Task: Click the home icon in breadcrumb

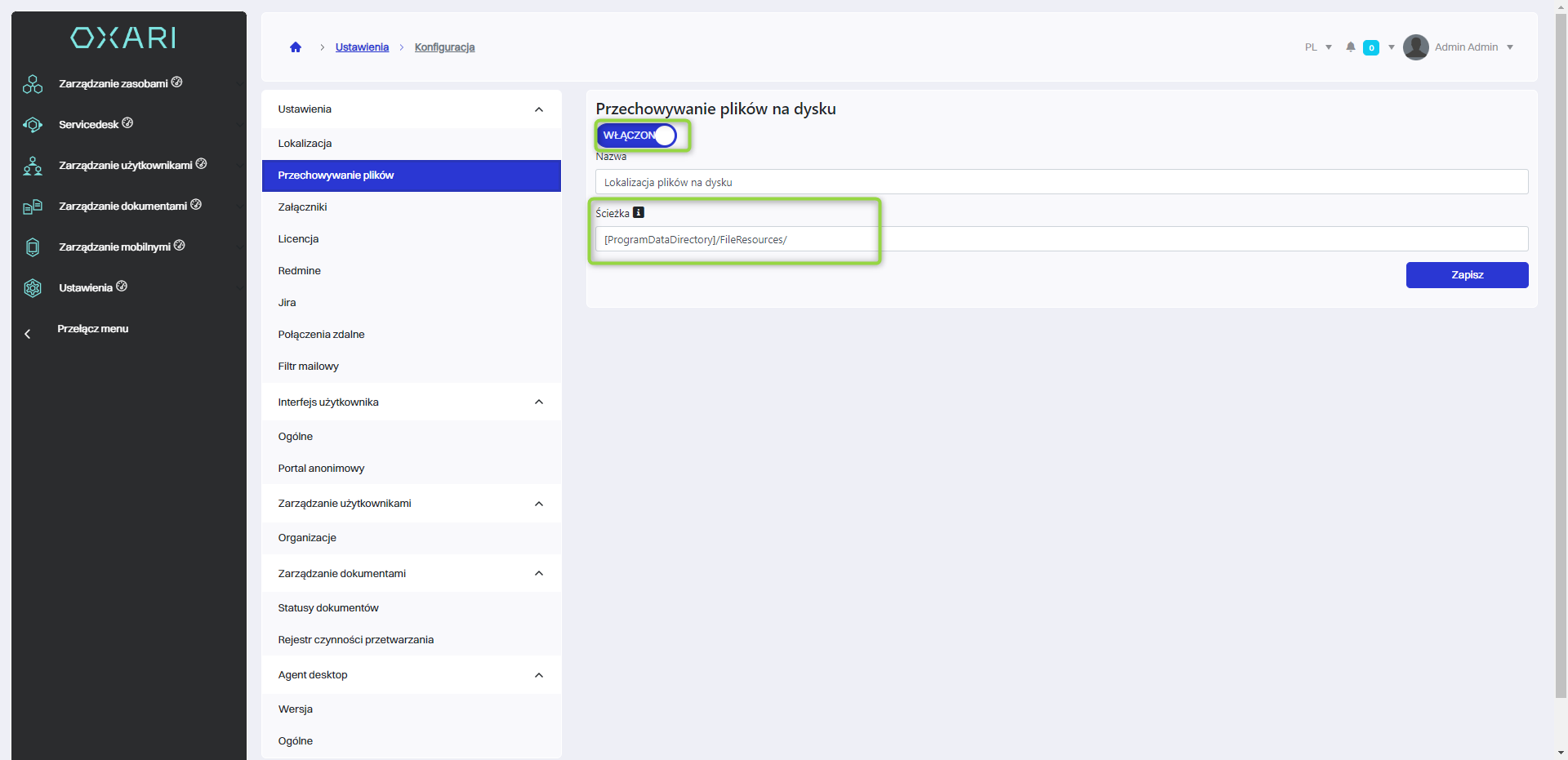Action: click(x=296, y=47)
